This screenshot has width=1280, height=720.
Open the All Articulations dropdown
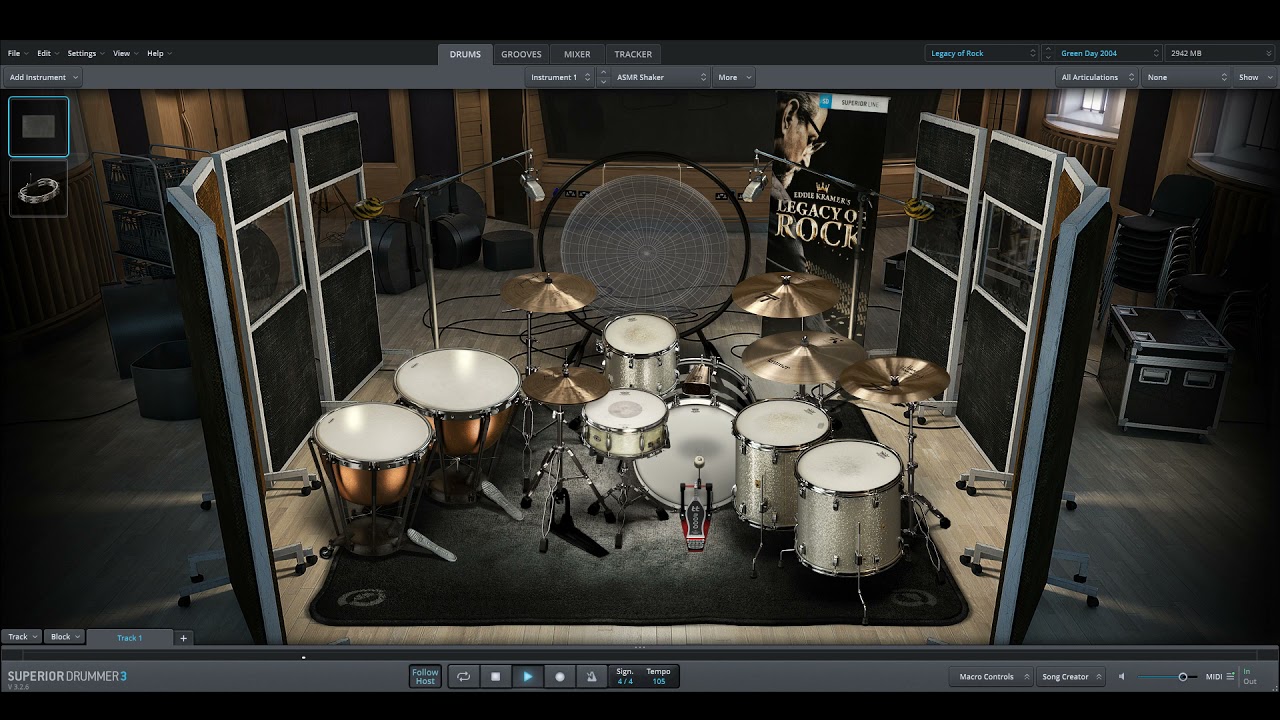point(1098,77)
